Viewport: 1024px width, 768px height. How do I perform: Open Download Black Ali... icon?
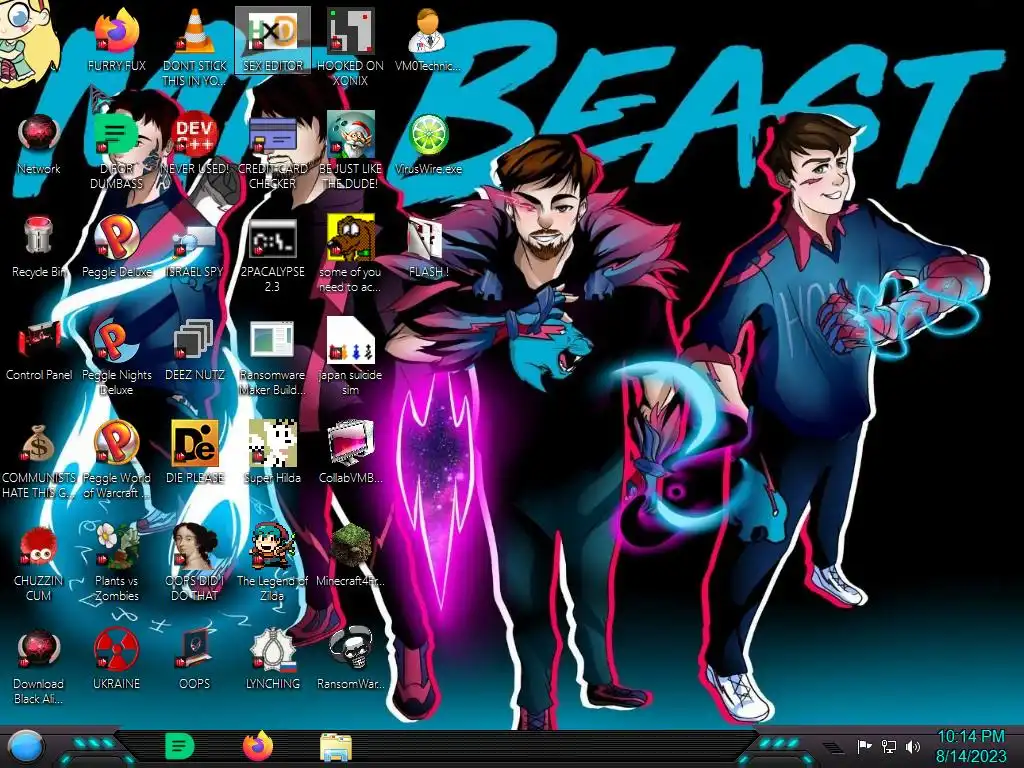point(39,649)
